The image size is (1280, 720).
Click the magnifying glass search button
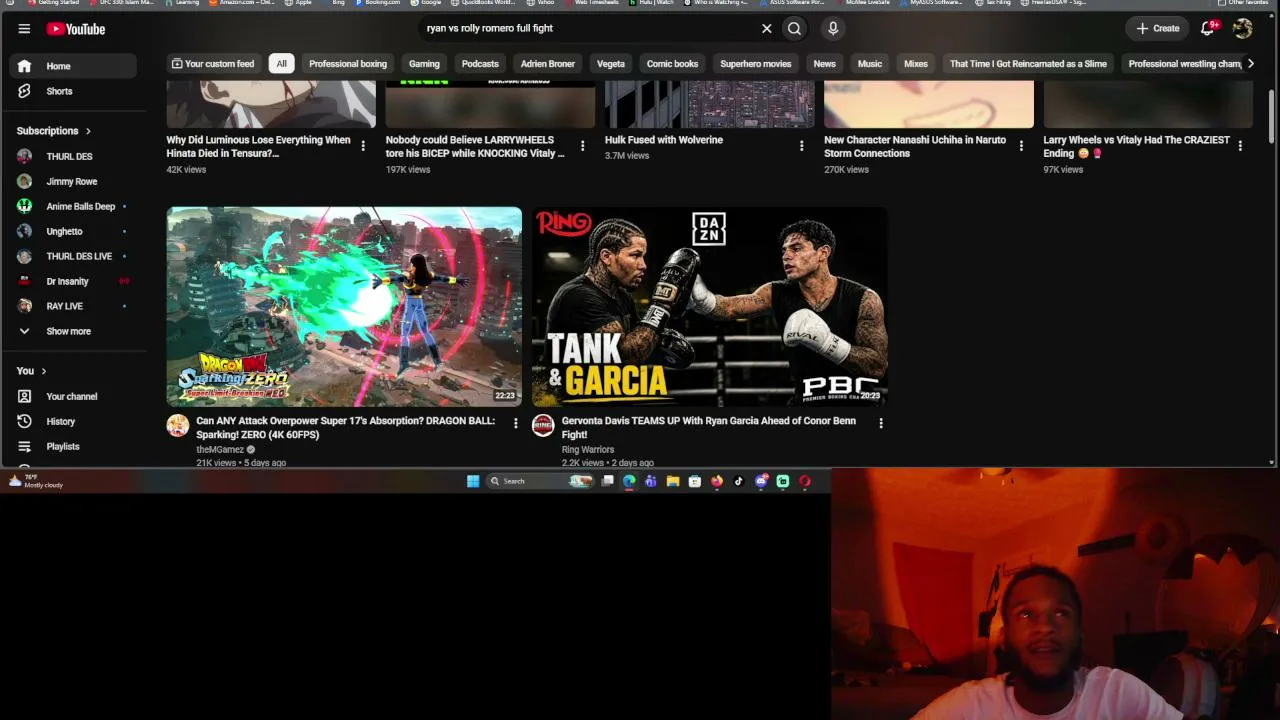(x=794, y=28)
